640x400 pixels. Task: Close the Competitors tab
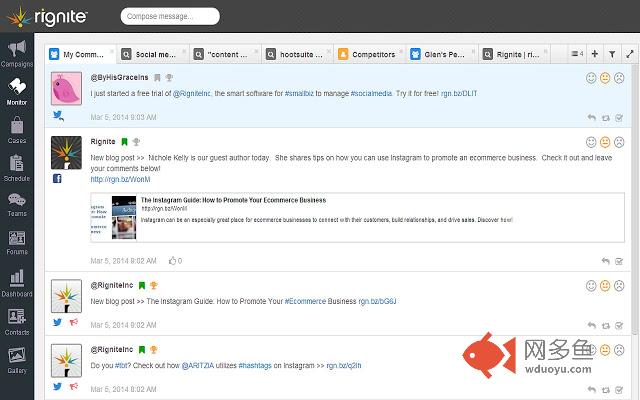401,51
